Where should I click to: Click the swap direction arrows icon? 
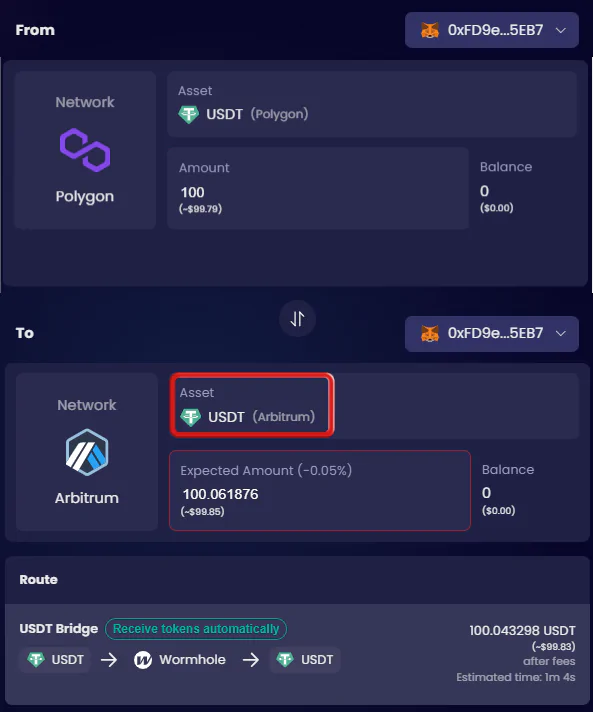297,319
